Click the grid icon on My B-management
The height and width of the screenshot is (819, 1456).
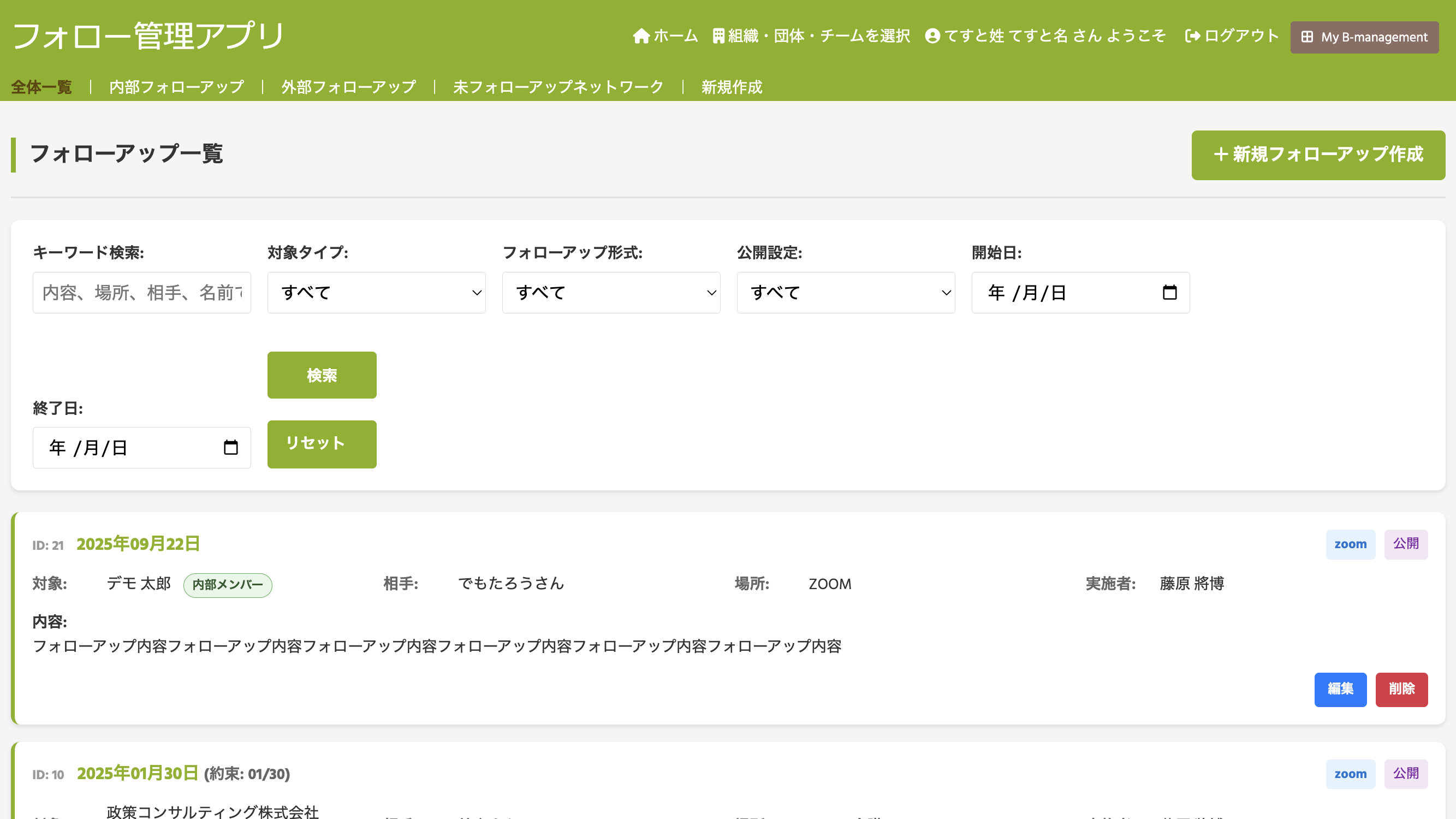click(x=1307, y=37)
